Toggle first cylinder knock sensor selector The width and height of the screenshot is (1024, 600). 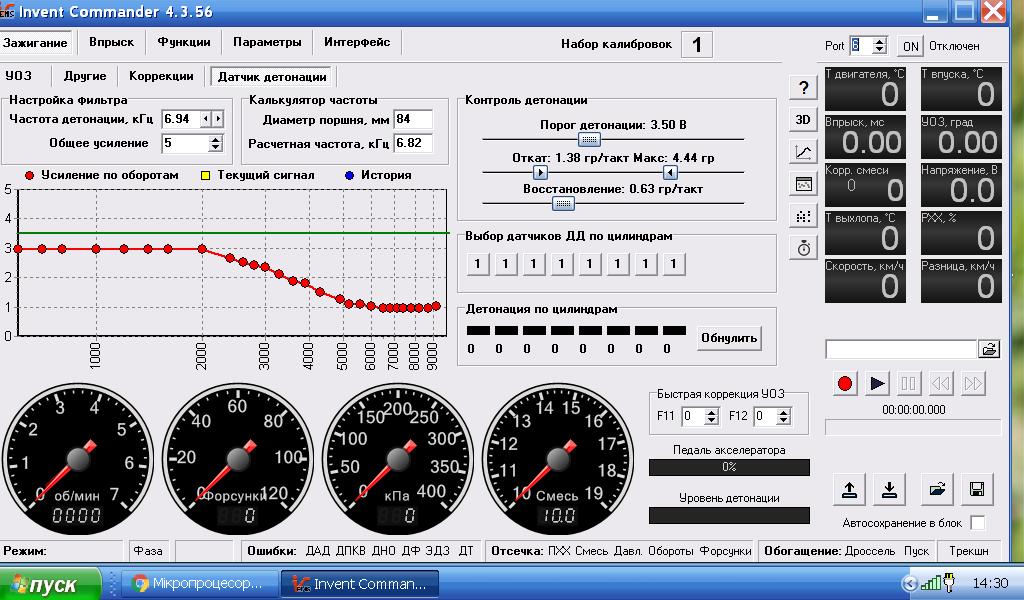pos(477,264)
